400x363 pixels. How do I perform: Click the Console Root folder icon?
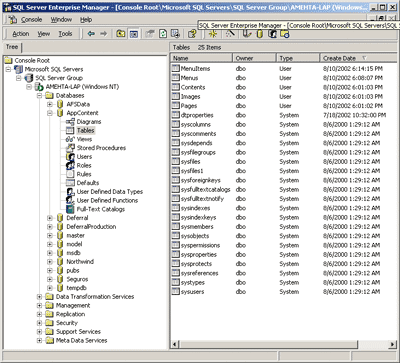point(9,60)
